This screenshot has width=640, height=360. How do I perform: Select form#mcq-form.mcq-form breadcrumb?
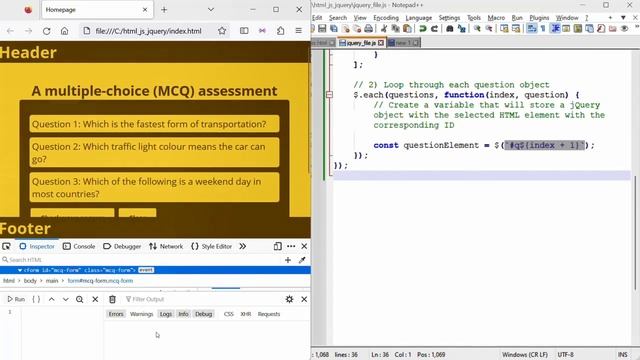(100, 281)
